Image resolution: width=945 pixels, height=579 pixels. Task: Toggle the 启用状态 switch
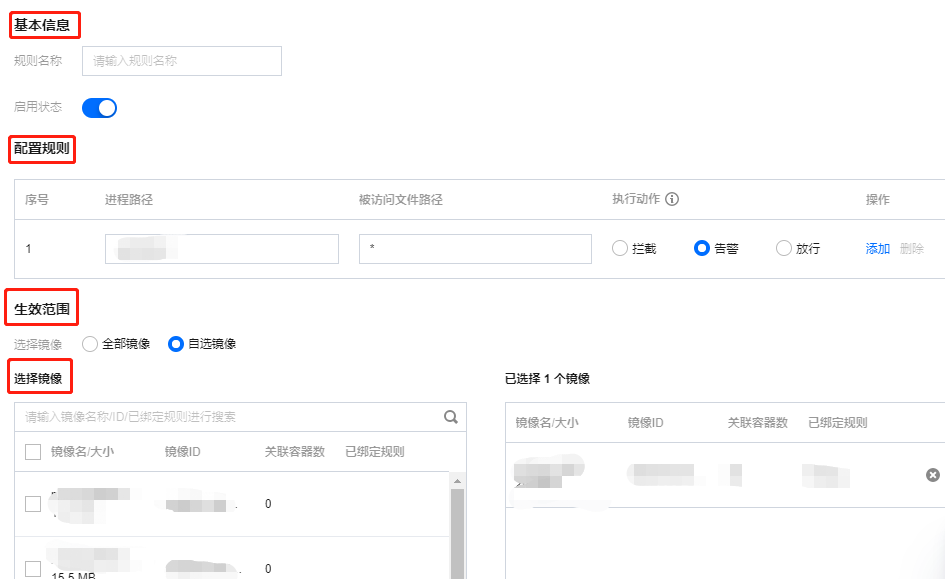click(99, 107)
